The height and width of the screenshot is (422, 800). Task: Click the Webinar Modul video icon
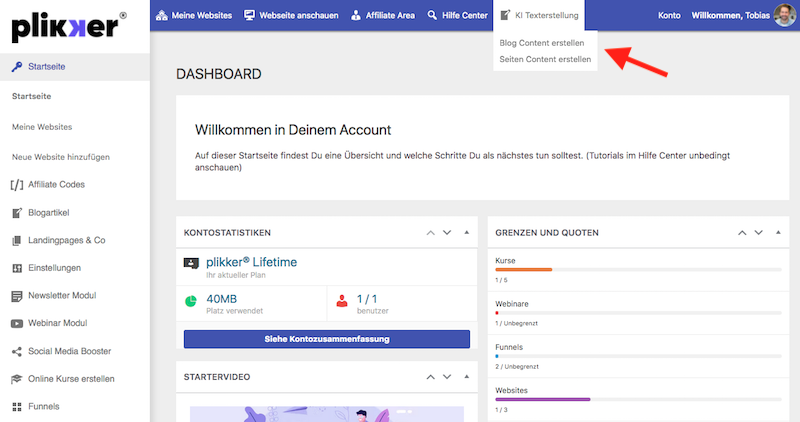point(17,324)
